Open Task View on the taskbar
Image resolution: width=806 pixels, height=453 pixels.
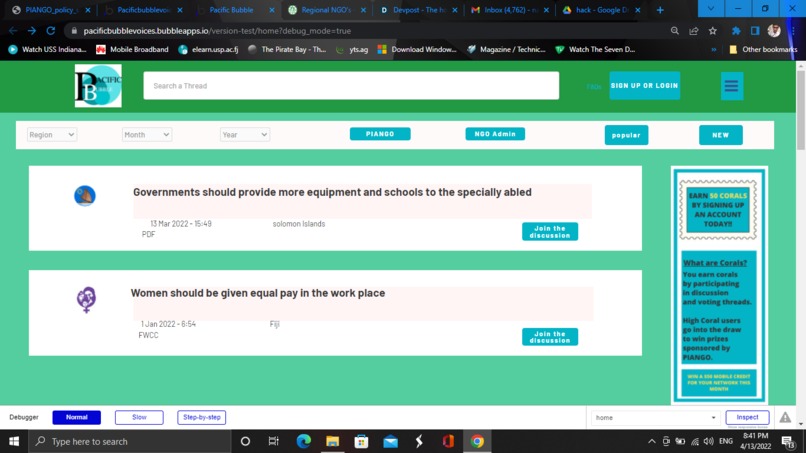(273, 441)
